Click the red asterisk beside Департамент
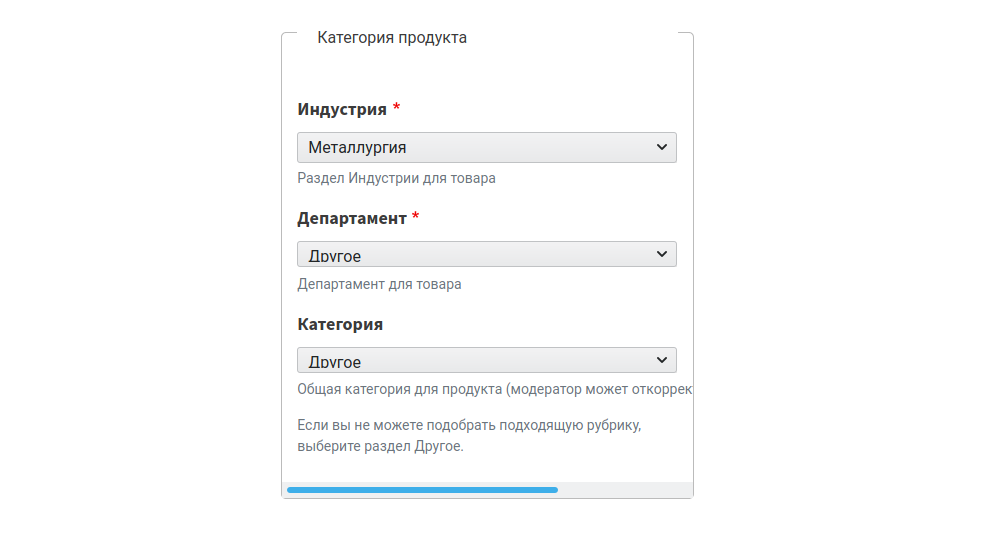Viewport: 986px width, 533px height. pos(416,216)
